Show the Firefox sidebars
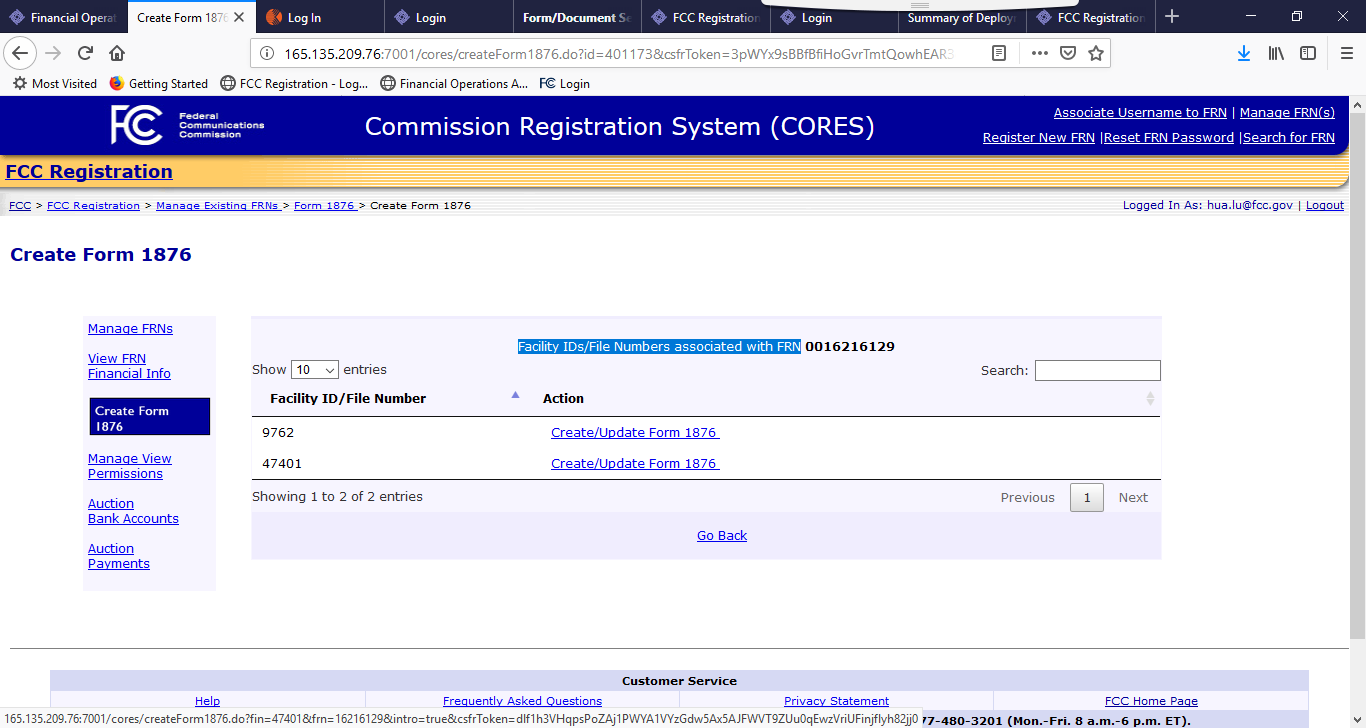The height and width of the screenshot is (728, 1366). click(x=1308, y=53)
